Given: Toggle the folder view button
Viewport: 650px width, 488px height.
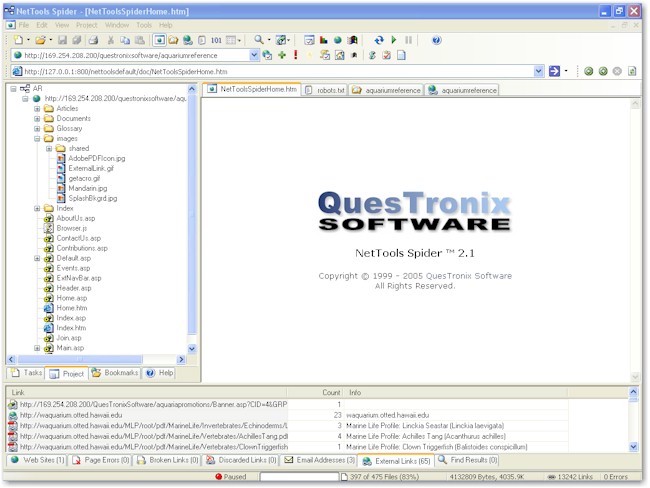Looking at the screenshot, I should 173,40.
